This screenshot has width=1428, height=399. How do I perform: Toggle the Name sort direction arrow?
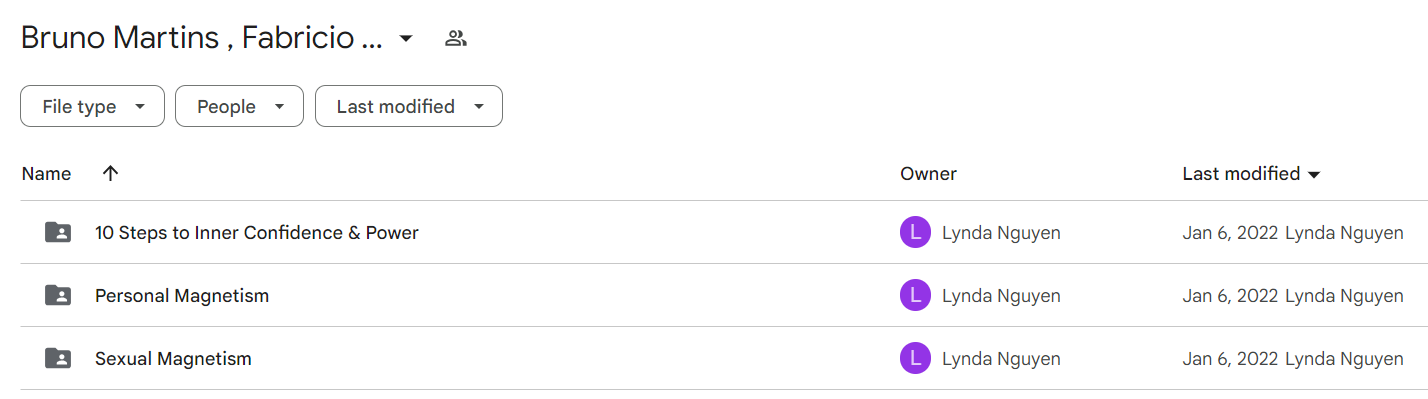111,173
